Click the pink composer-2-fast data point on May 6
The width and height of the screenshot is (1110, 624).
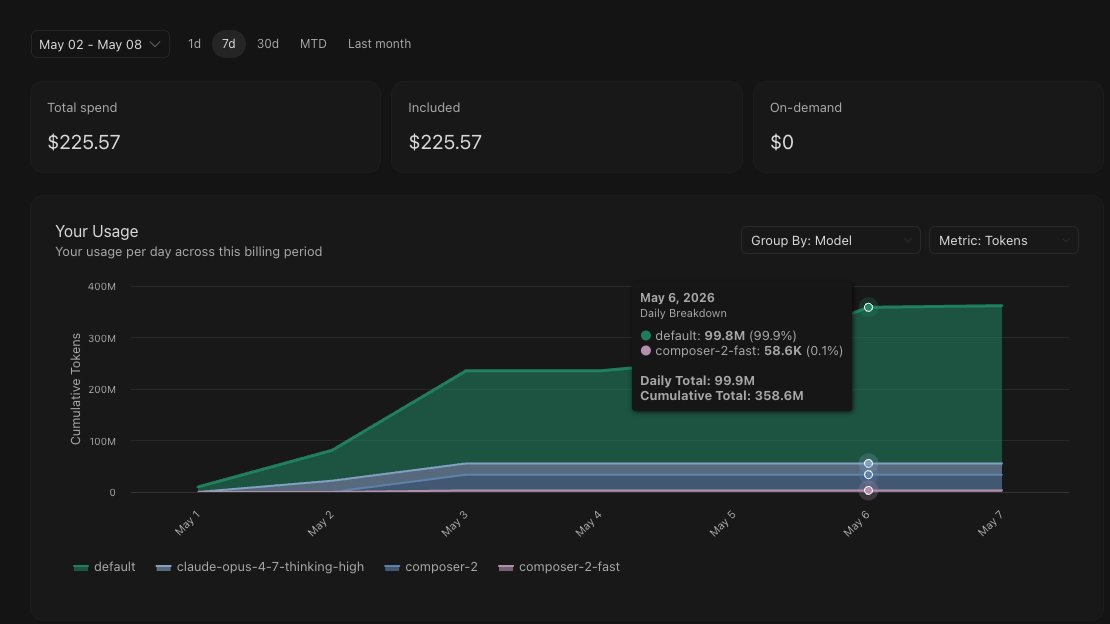tap(868, 490)
